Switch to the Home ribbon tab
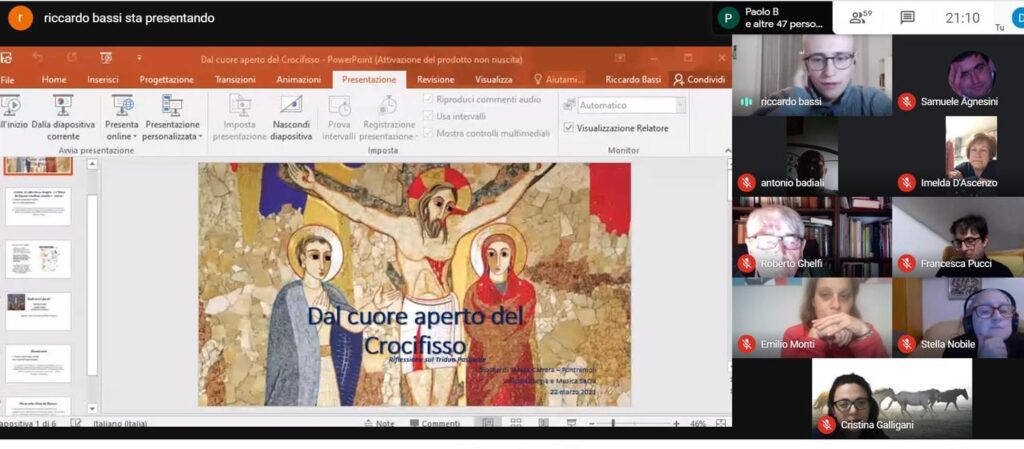The image size is (1024, 449). tap(54, 80)
